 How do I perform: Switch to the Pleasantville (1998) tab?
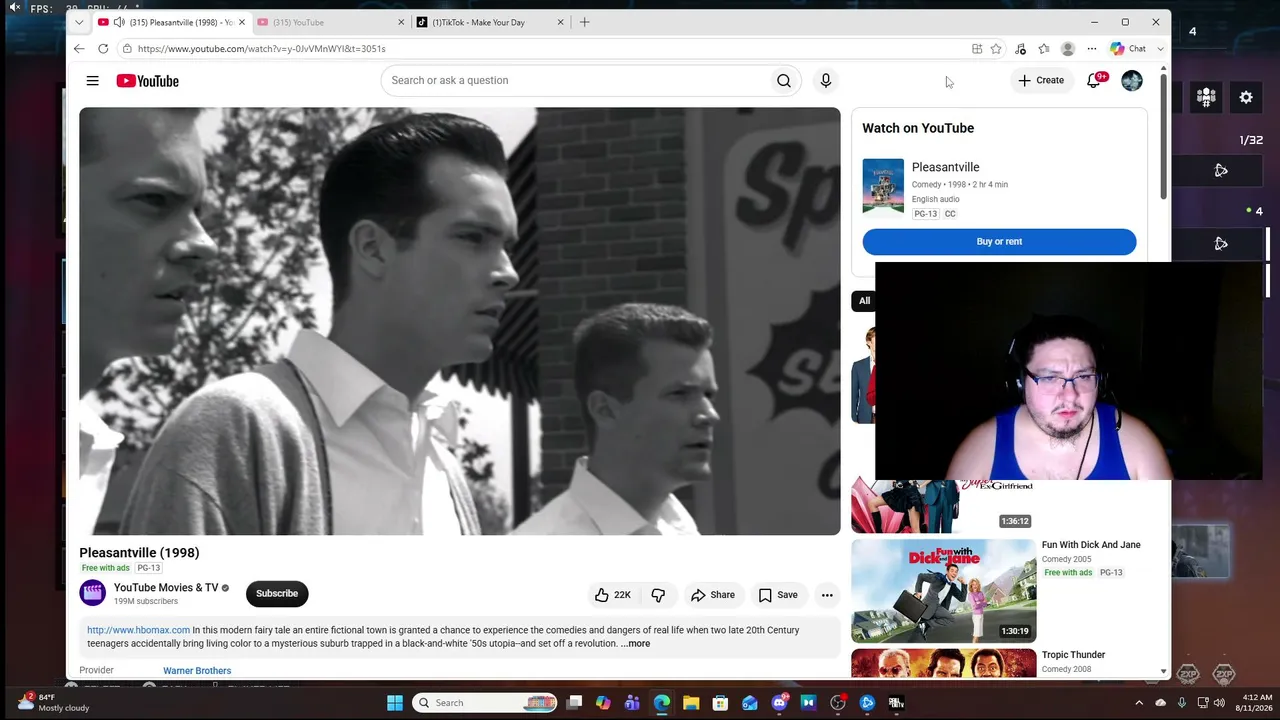(171, 22)
